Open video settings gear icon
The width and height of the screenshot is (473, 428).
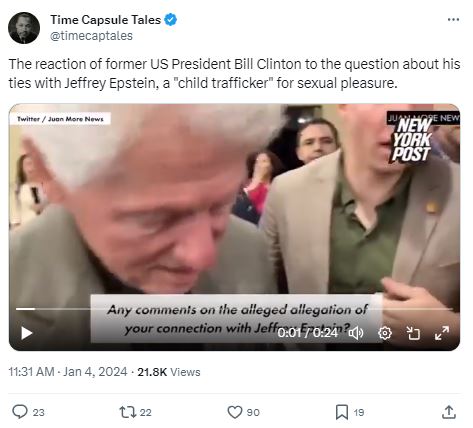pyautogui.click(x=385, y=333)
